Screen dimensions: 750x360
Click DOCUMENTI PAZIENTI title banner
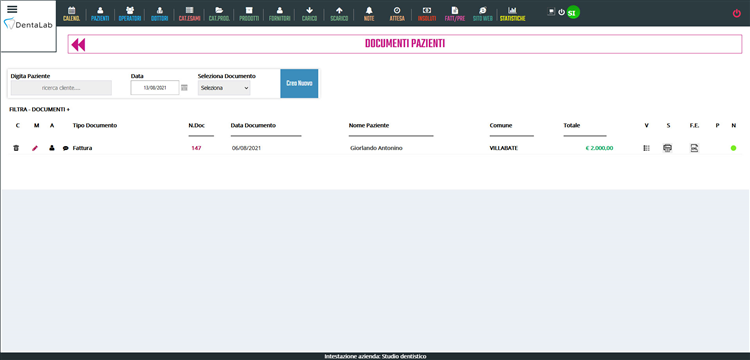point(405,44)
